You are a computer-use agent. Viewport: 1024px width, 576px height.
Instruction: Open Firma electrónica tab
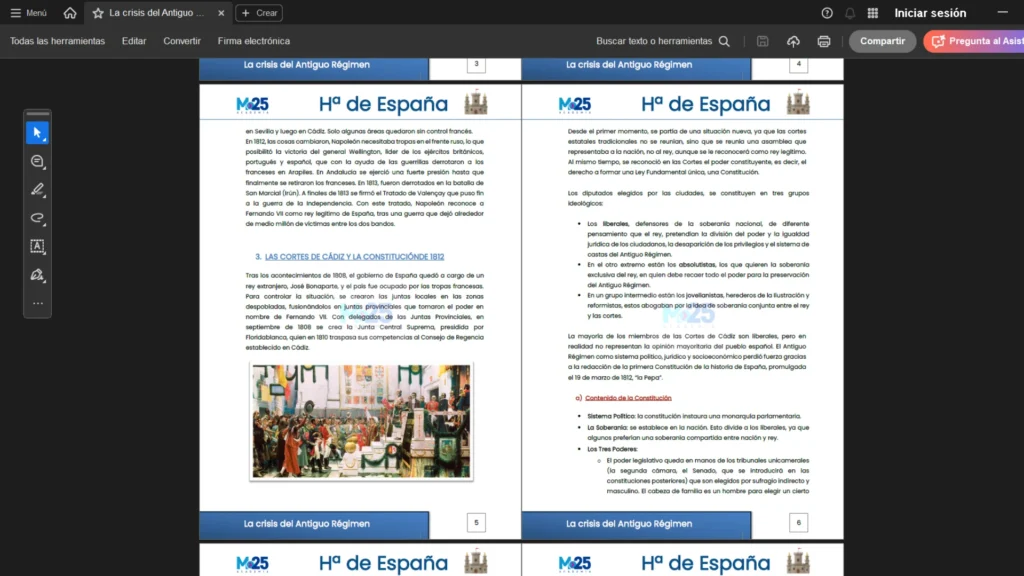coord(254,41)
